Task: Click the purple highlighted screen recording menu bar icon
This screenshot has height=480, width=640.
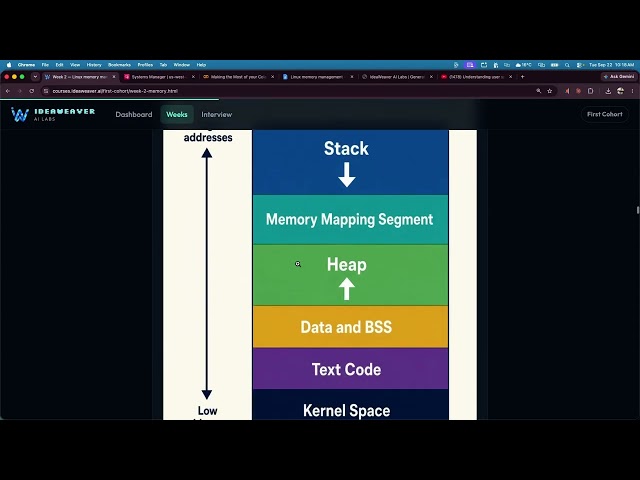Action: click(470, 65)
